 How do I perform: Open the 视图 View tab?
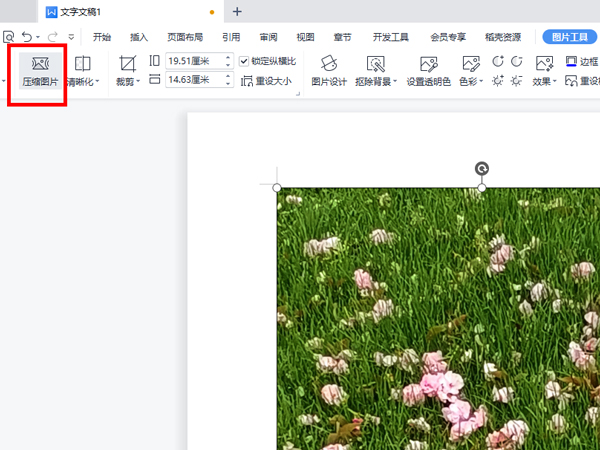[305, 37]
